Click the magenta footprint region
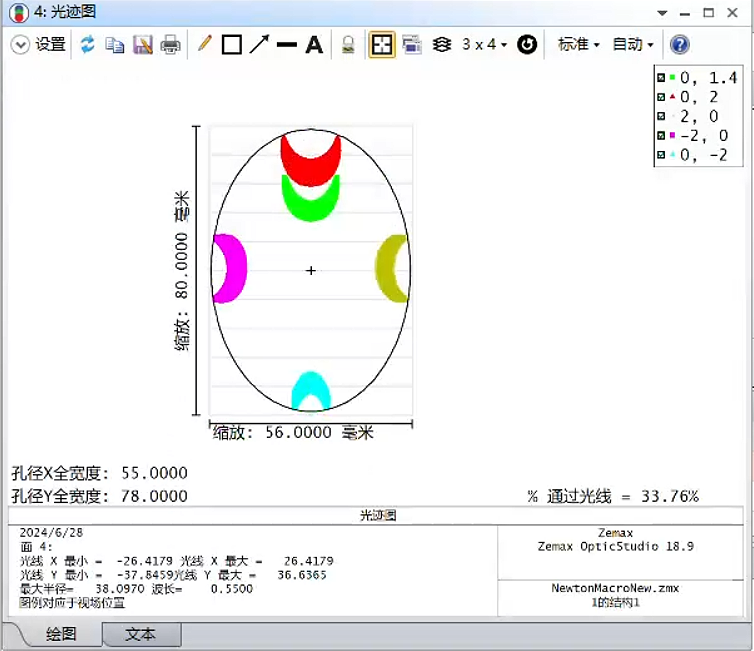 click(238, 268)
